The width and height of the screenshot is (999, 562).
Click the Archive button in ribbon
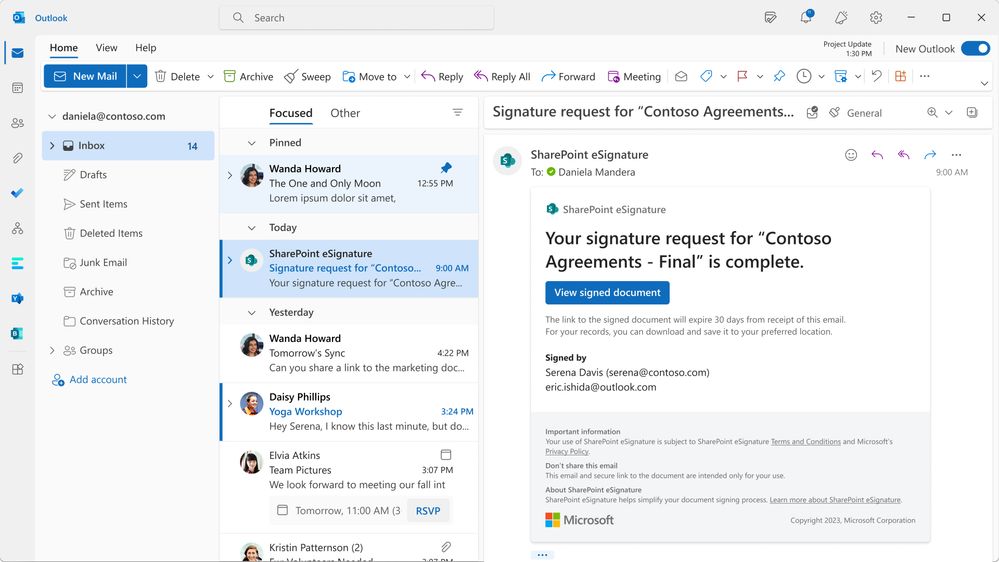click(x=248, y=76)
